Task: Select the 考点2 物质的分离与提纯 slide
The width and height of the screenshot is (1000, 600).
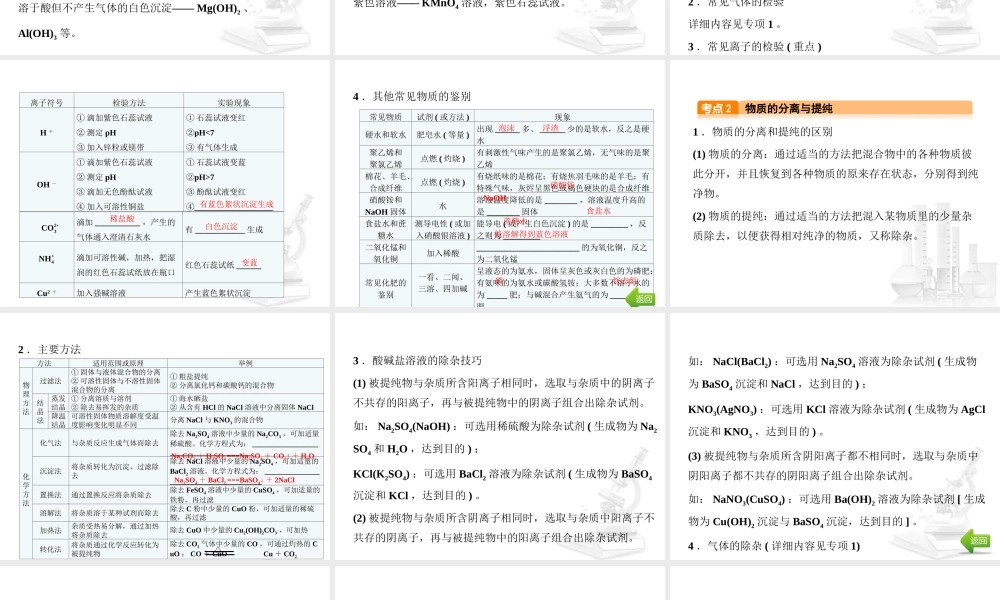Action: (835, 184)
